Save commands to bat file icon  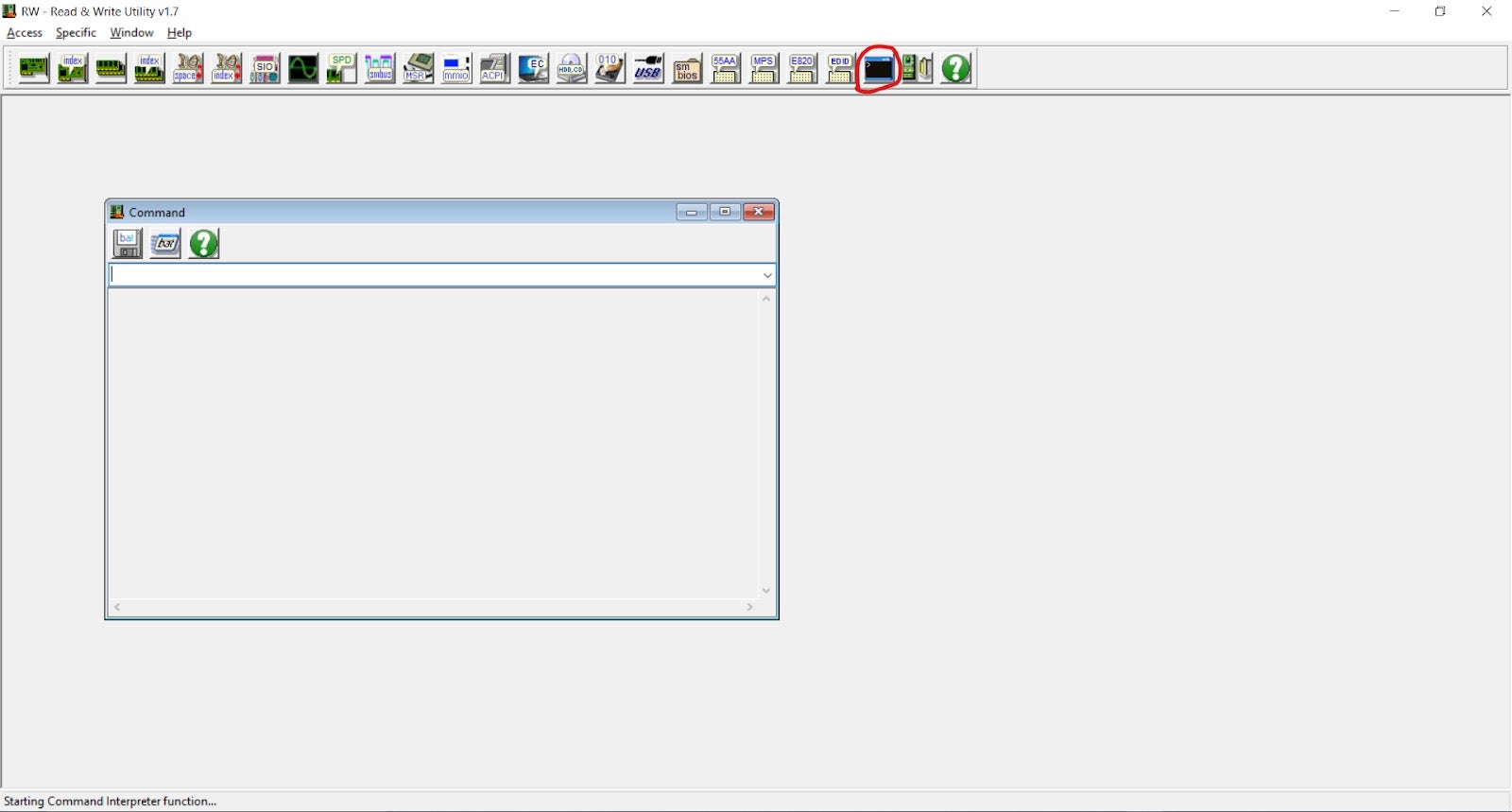(x=127, y=243)
